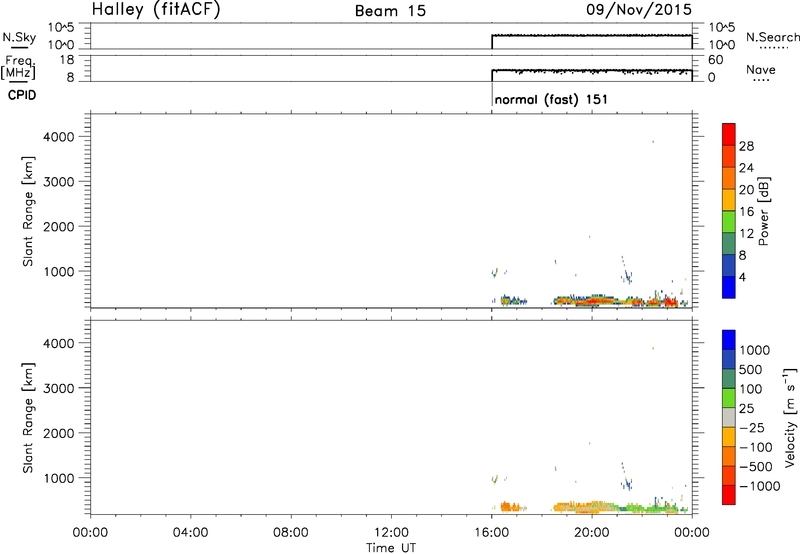
Task: Pick the red bottom segment of velocity colorbar
Action: tap(729, 495)
